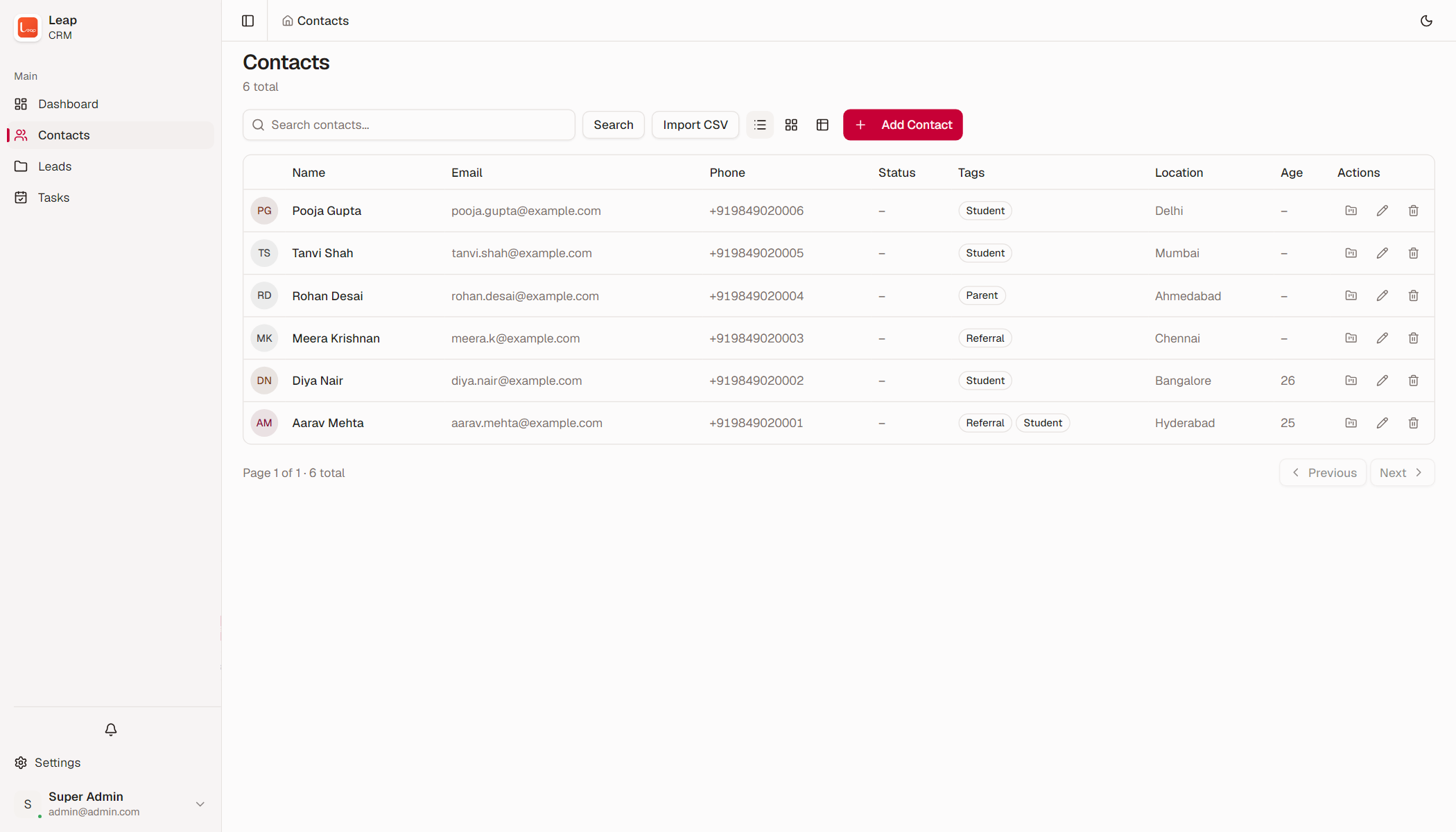This screenshot has width=1456, height=832.
Task: Edit Tanvi Shah with pencil icon
Action: 1382,253
